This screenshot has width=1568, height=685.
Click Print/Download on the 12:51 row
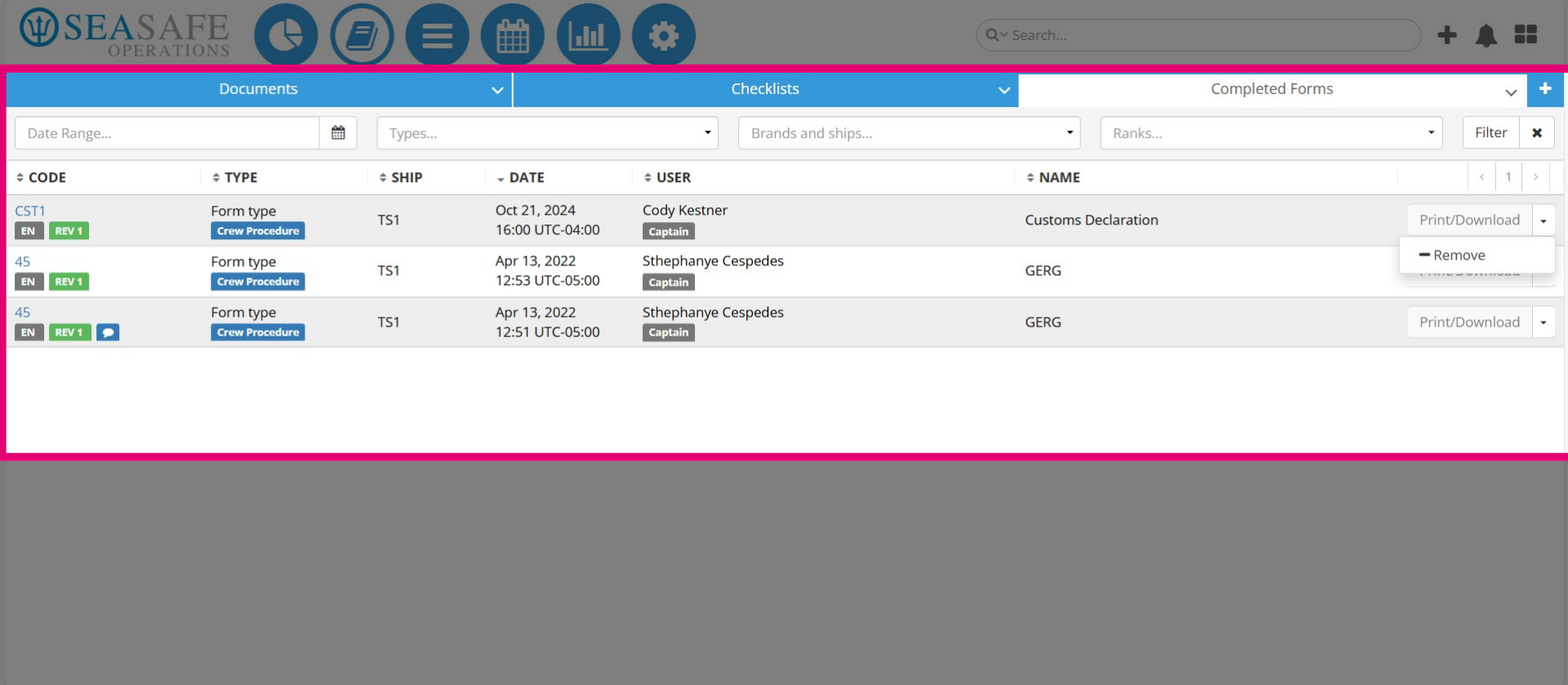pyautogui.click(x=1469, y=322)
